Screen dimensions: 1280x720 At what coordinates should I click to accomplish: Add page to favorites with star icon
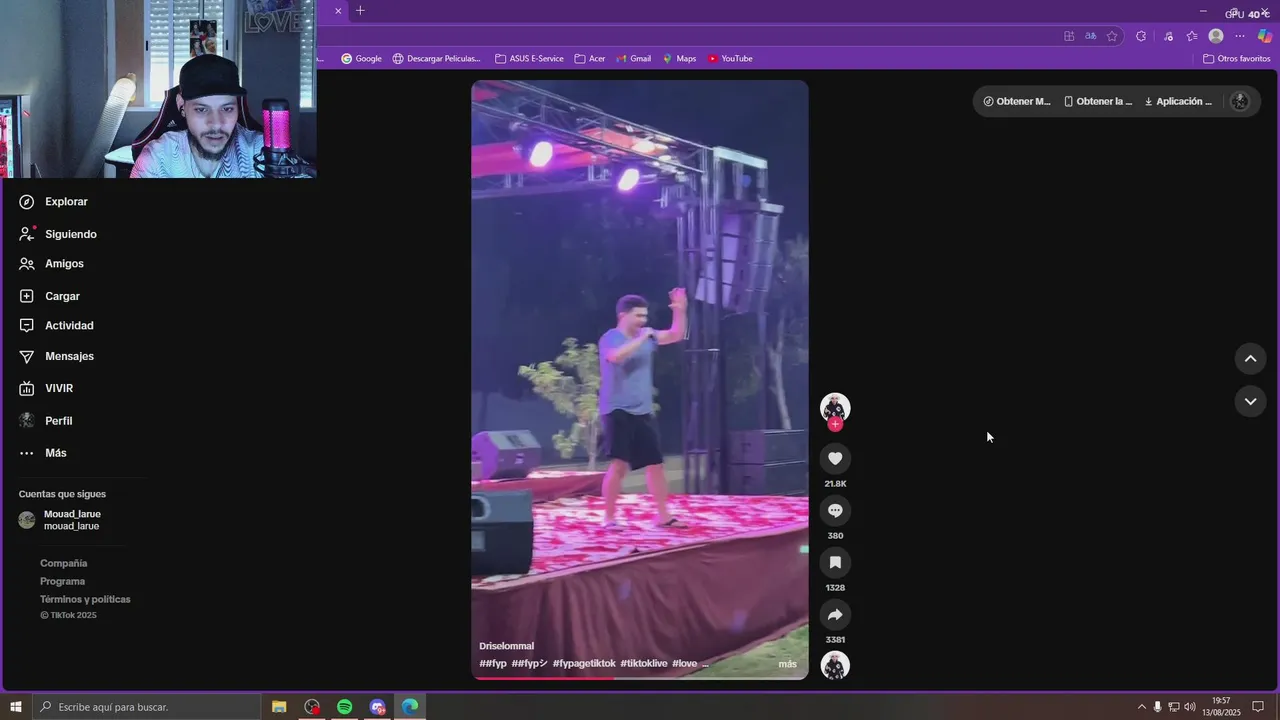coord(1112,36)
